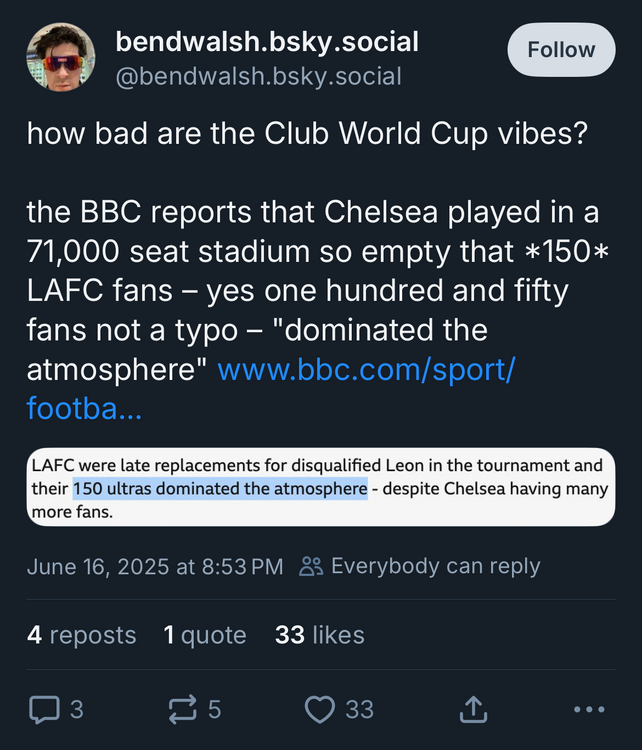Open bendwalsh's profile avatar
This screenshot has height=750, width=642.
pos(61,58)
